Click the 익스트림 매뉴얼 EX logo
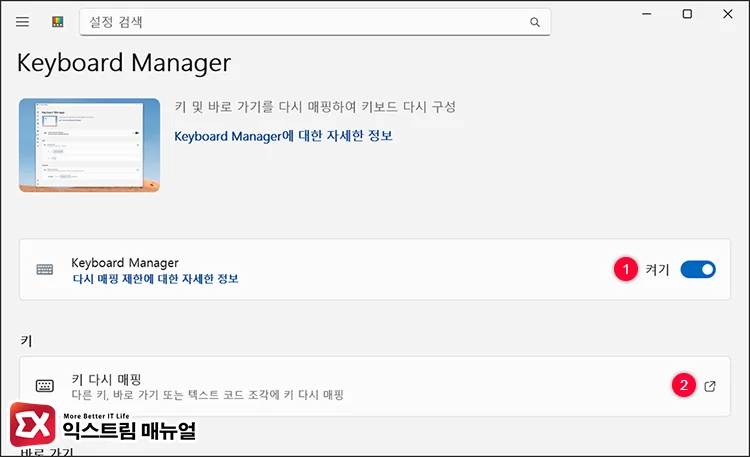Viewport: 750px width, 457px height. [33, 425]
